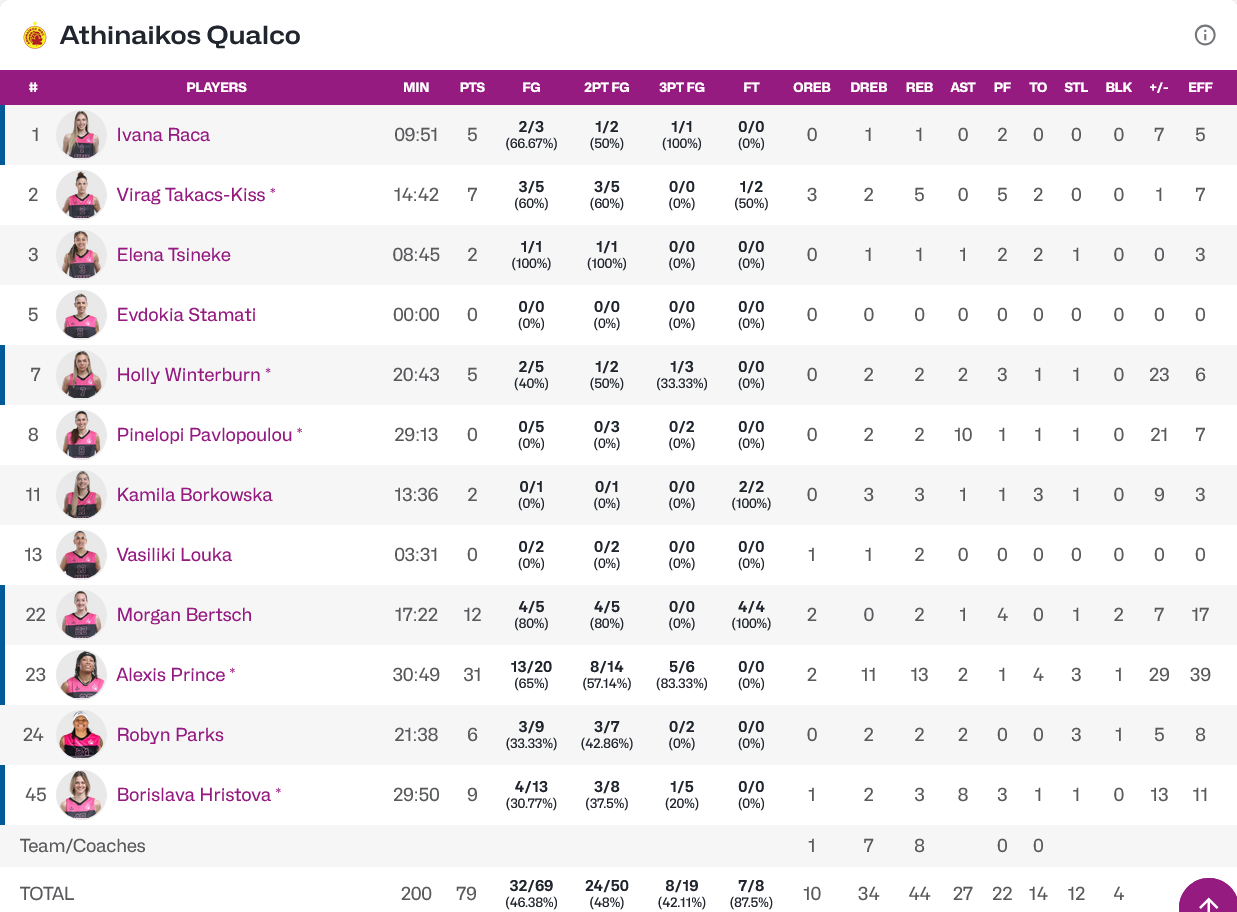1237x912 pixels.
Task: Click the info icon beside team title
Action: 1205,36
